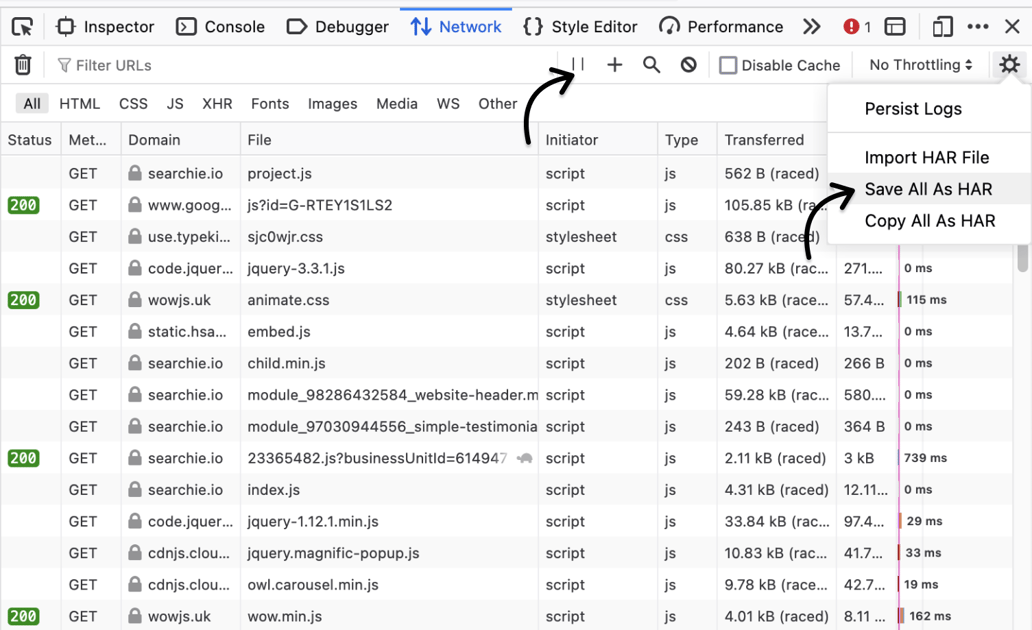Click the network settings gear icon
Image resolution: width=1032 pixels, height=630 pixels.
coord(1009,65)
